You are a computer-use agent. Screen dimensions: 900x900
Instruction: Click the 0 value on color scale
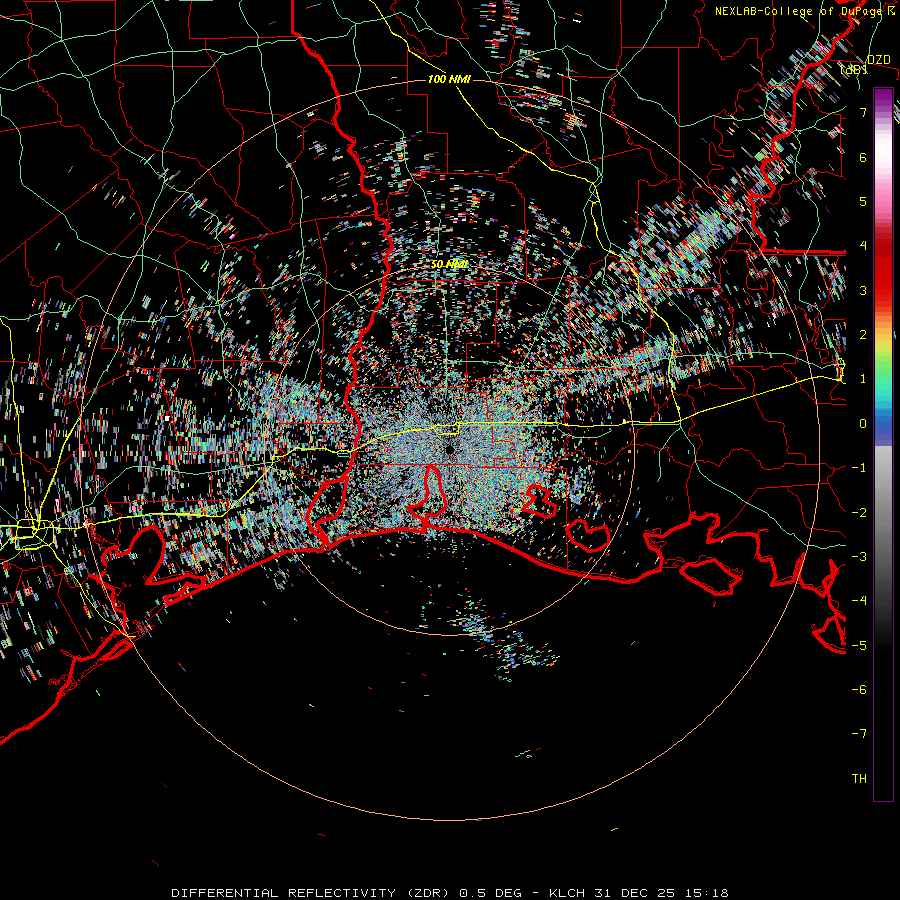[x=863, y=424]
